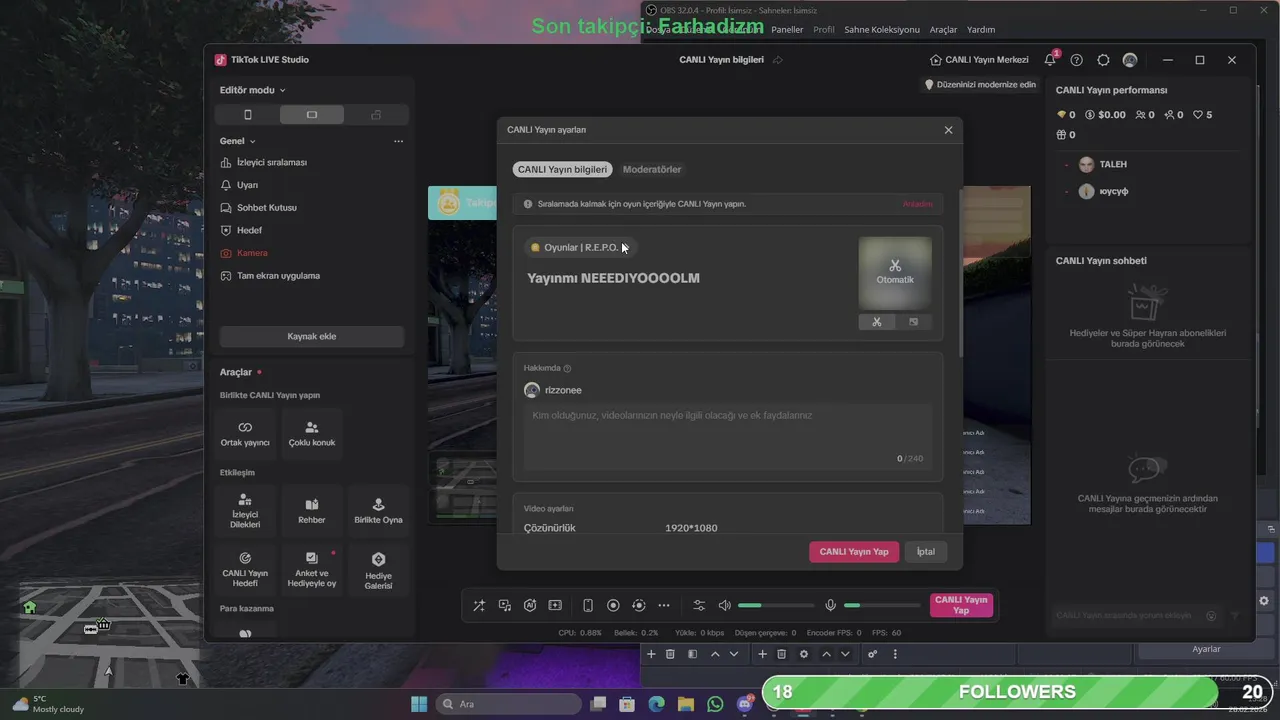Click CANLI Yayın Yap in the dialog
Viewport: 1280px width, 720px height.
click(854, 552)
